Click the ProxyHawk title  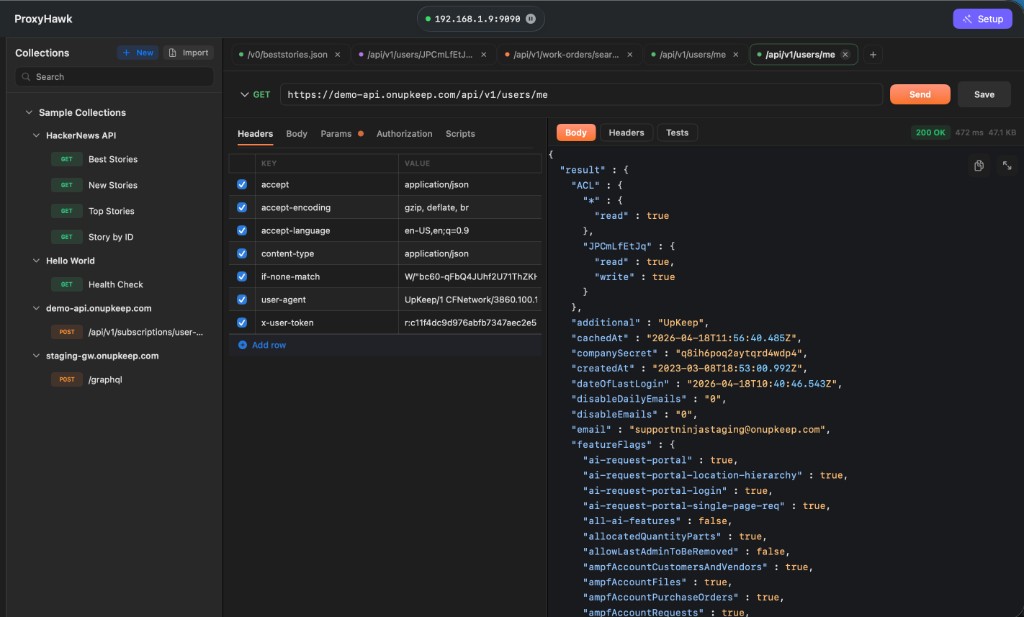(x=43, y=19)
